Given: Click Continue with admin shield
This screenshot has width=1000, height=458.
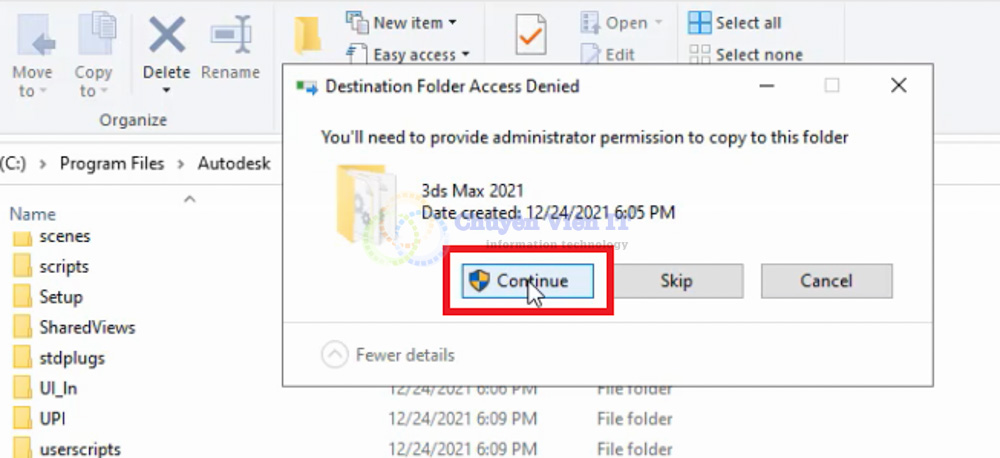Looking at the screenshot, I should [x=529, y=281].
